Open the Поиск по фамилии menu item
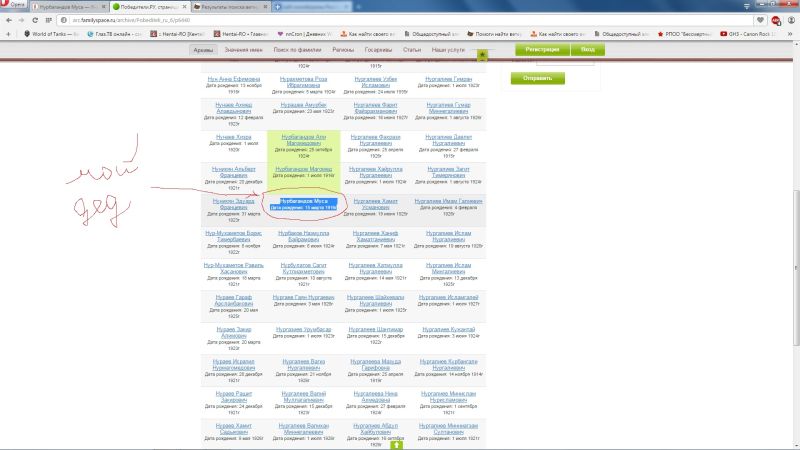Image resolution: width=800 pixels, height=450 pixels. [297, 50]
